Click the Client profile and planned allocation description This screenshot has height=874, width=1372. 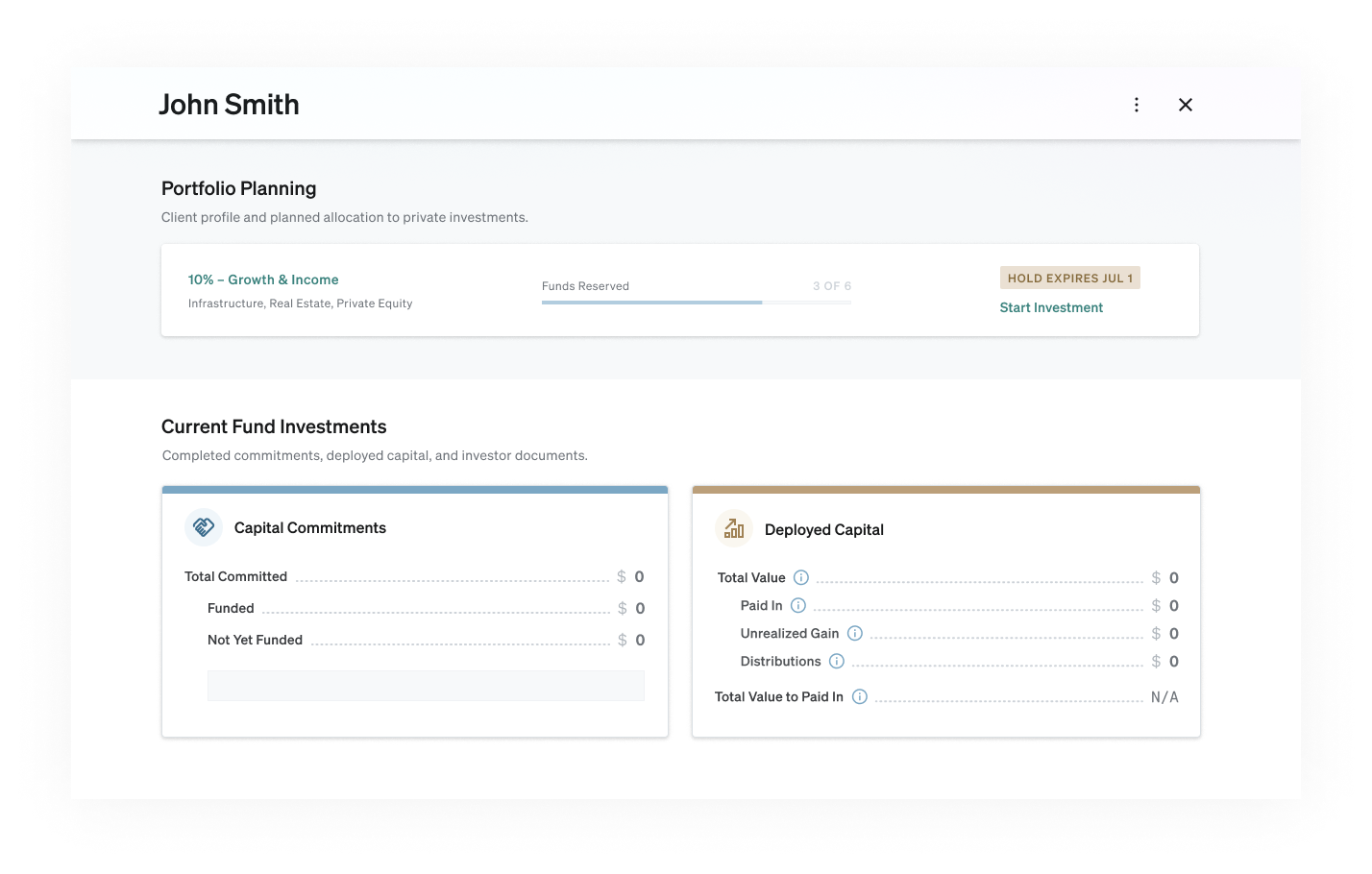pyautogui.click(x=345, y=217)
